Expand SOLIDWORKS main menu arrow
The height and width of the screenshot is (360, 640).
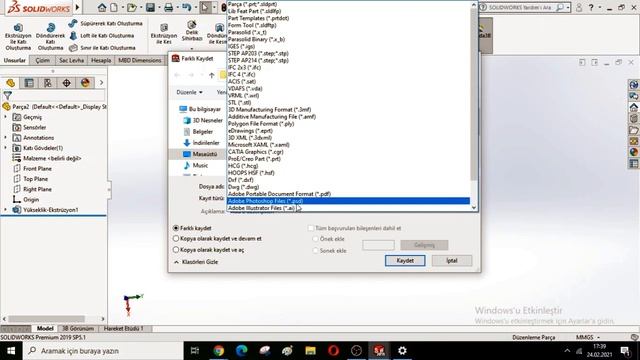pos(77,7)
